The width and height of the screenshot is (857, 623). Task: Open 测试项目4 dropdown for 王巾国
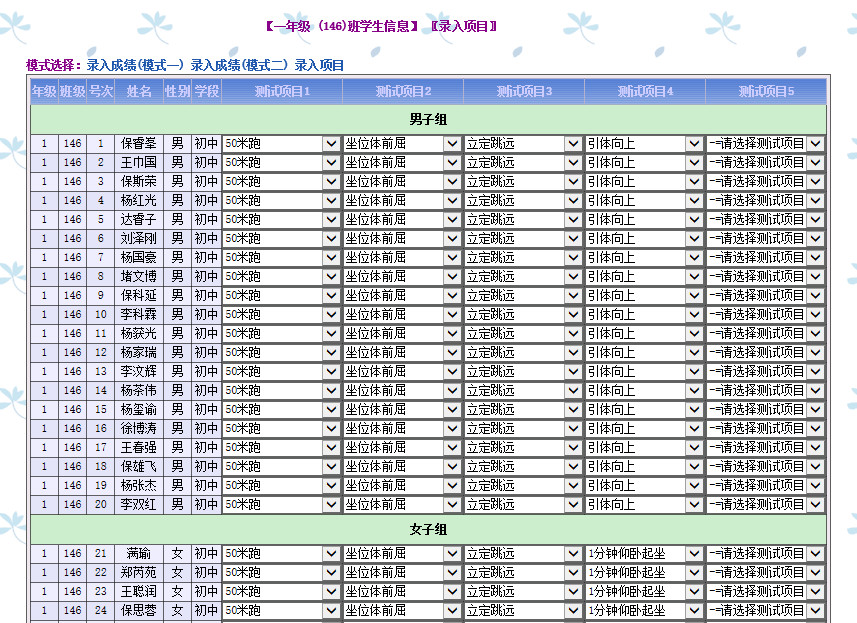tap(645, 162)
